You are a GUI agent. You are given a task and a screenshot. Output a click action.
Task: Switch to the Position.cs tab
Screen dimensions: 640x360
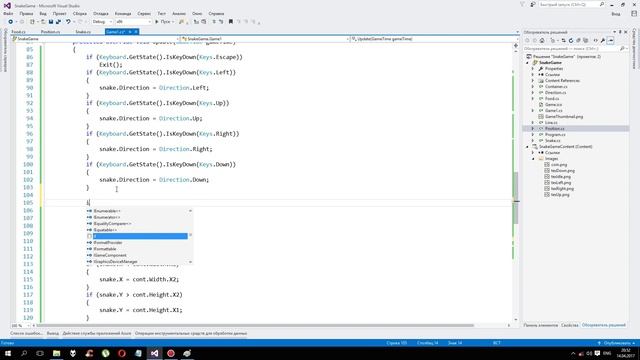(51, 32)
